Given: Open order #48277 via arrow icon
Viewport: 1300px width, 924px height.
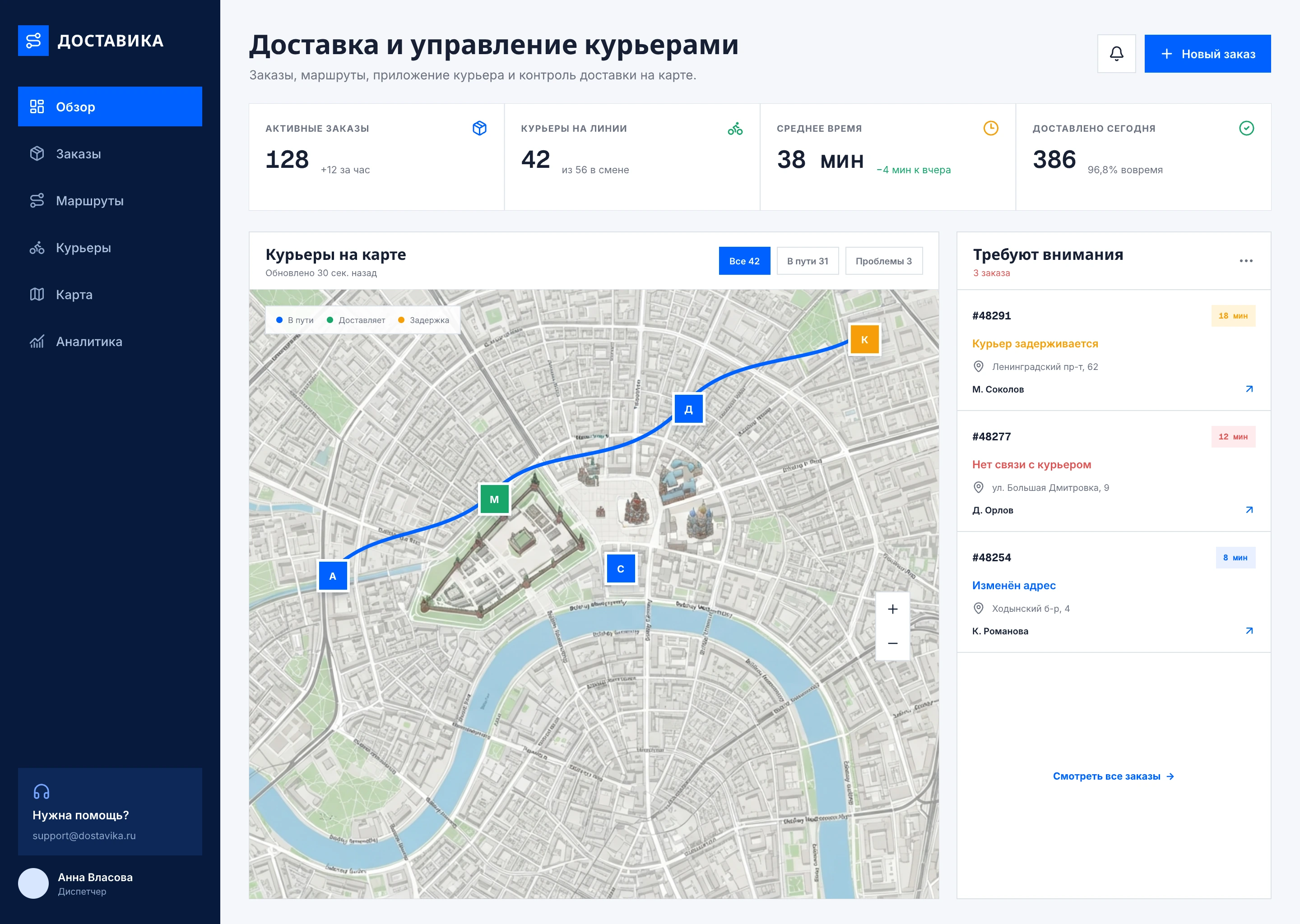Looking at the screenshot, I should [x=1249, y=510].
